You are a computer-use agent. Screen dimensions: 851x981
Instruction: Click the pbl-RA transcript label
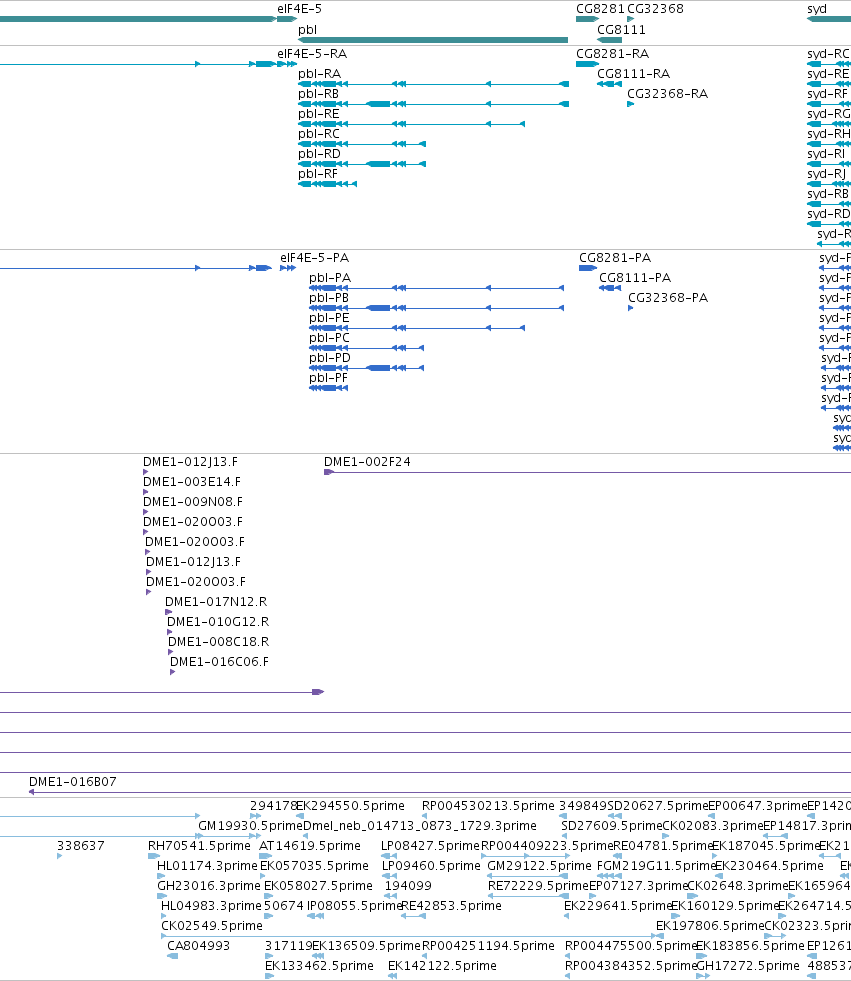(319, 74)
